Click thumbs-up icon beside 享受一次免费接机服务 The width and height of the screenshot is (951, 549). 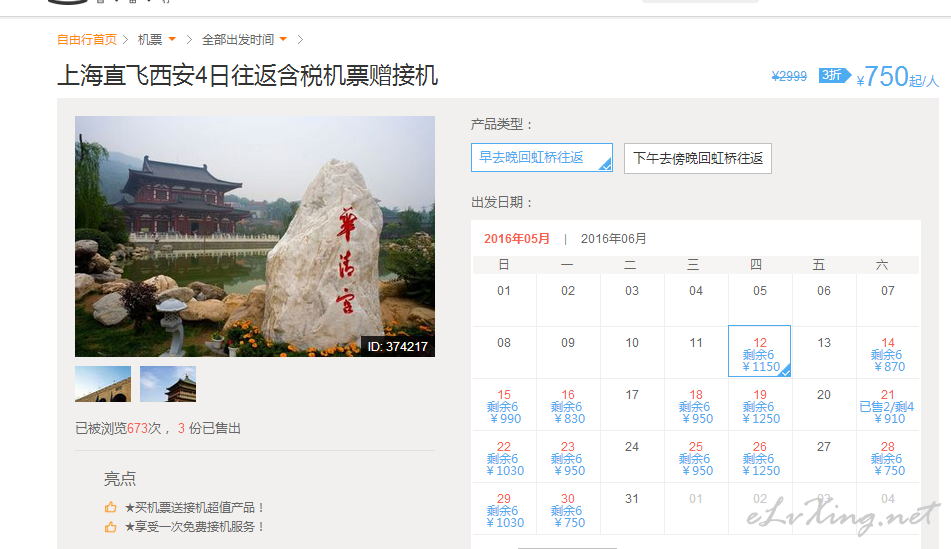110,527
